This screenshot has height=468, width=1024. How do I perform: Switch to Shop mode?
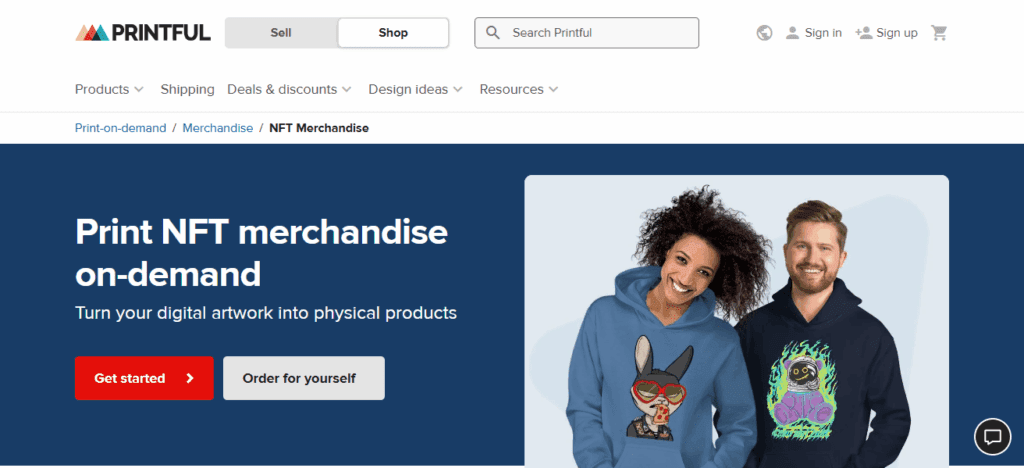[x=393, y=33]
